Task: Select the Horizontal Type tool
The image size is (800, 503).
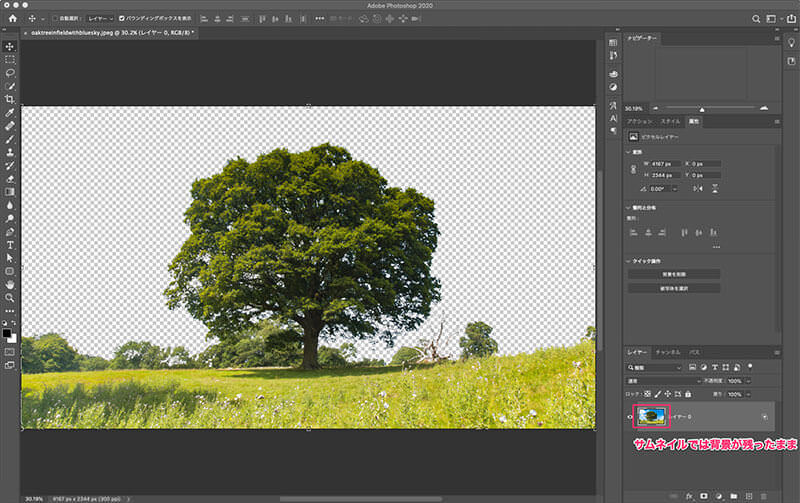Action: click(x=10, y=245)
